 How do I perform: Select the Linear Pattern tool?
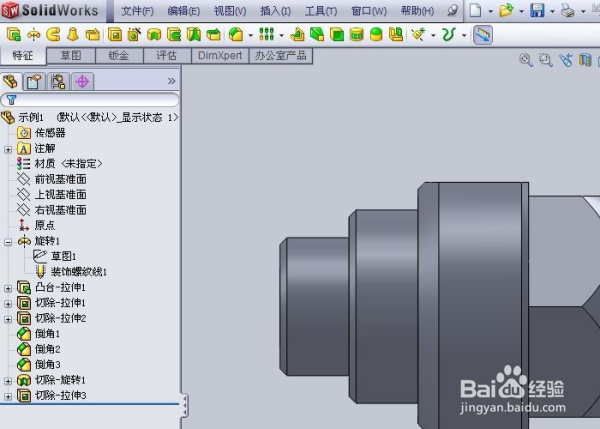click(x=267, y=35)
